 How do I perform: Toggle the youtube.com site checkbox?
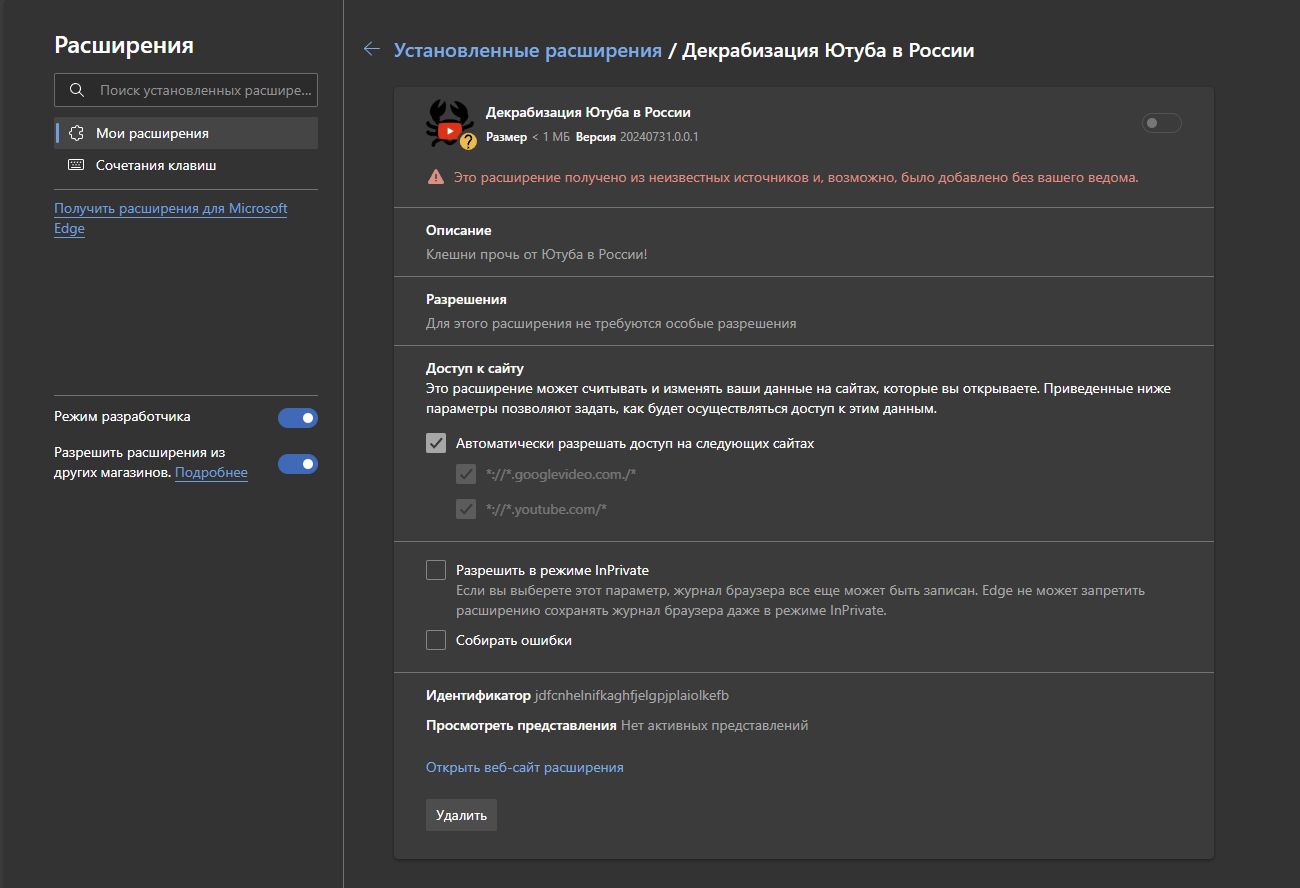click(466, 509)
